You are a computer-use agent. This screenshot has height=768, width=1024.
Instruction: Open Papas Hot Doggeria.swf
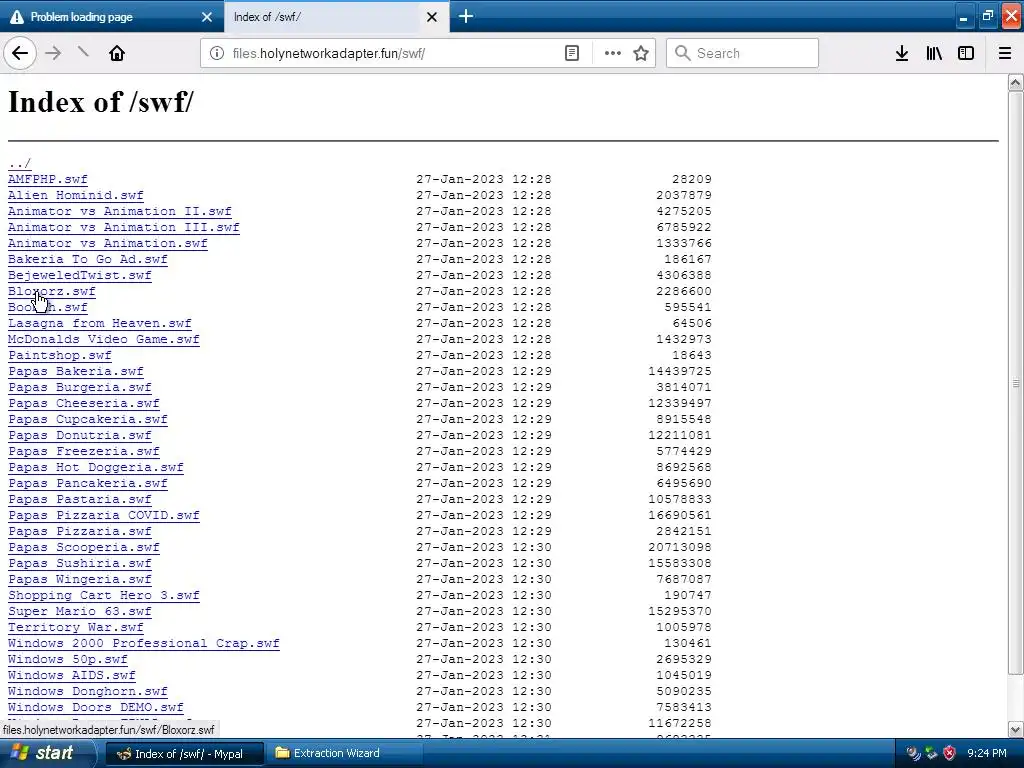[x=96, y=467]
